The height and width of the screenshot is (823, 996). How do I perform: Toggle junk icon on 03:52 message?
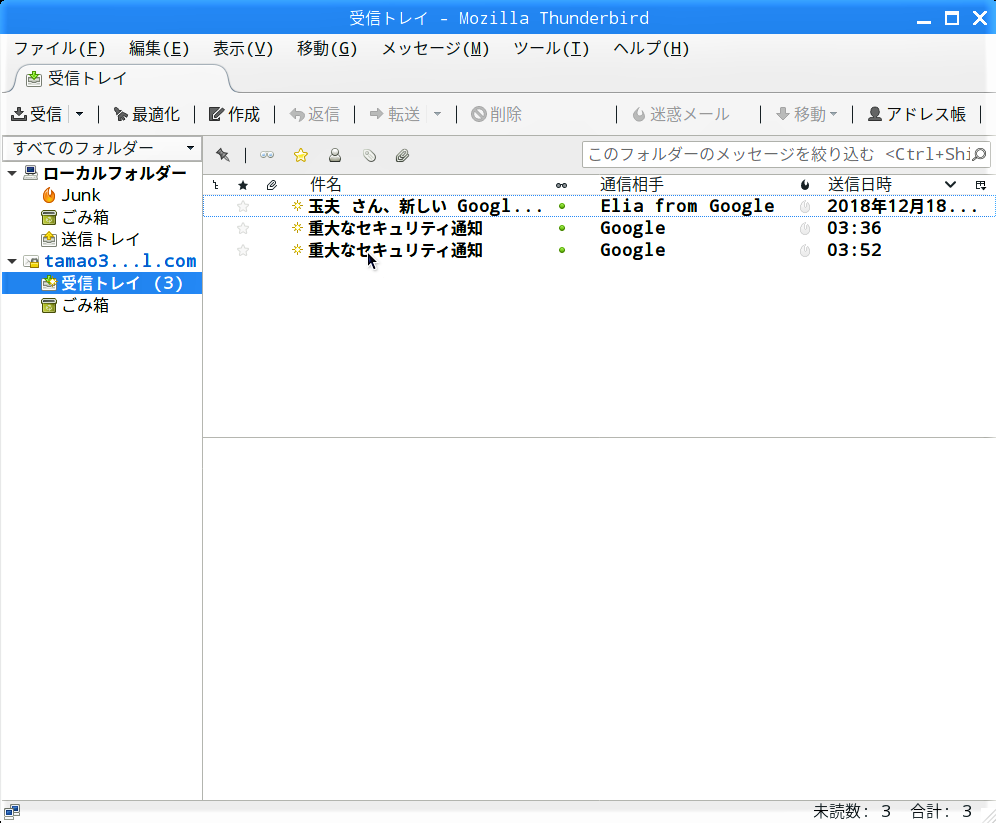[x=805, y=251]
